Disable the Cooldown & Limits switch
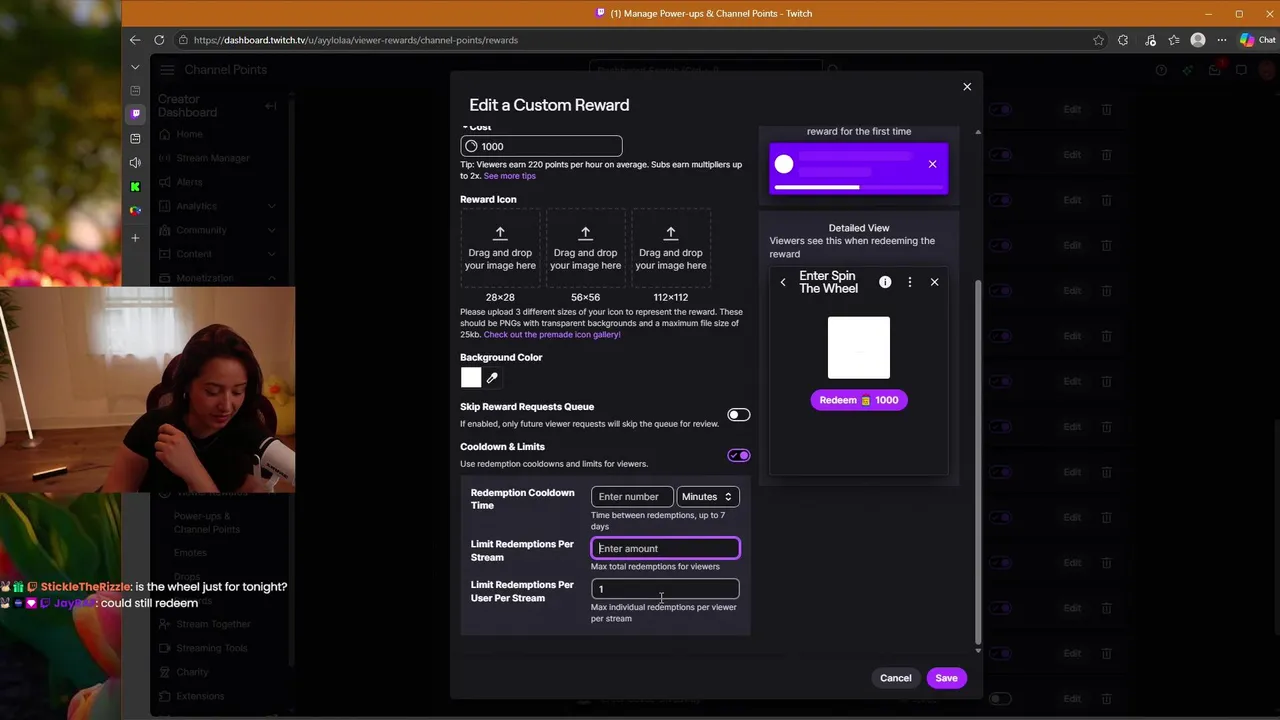The width and height of the screenshot is (1280, 720). (x=738, y=455)
